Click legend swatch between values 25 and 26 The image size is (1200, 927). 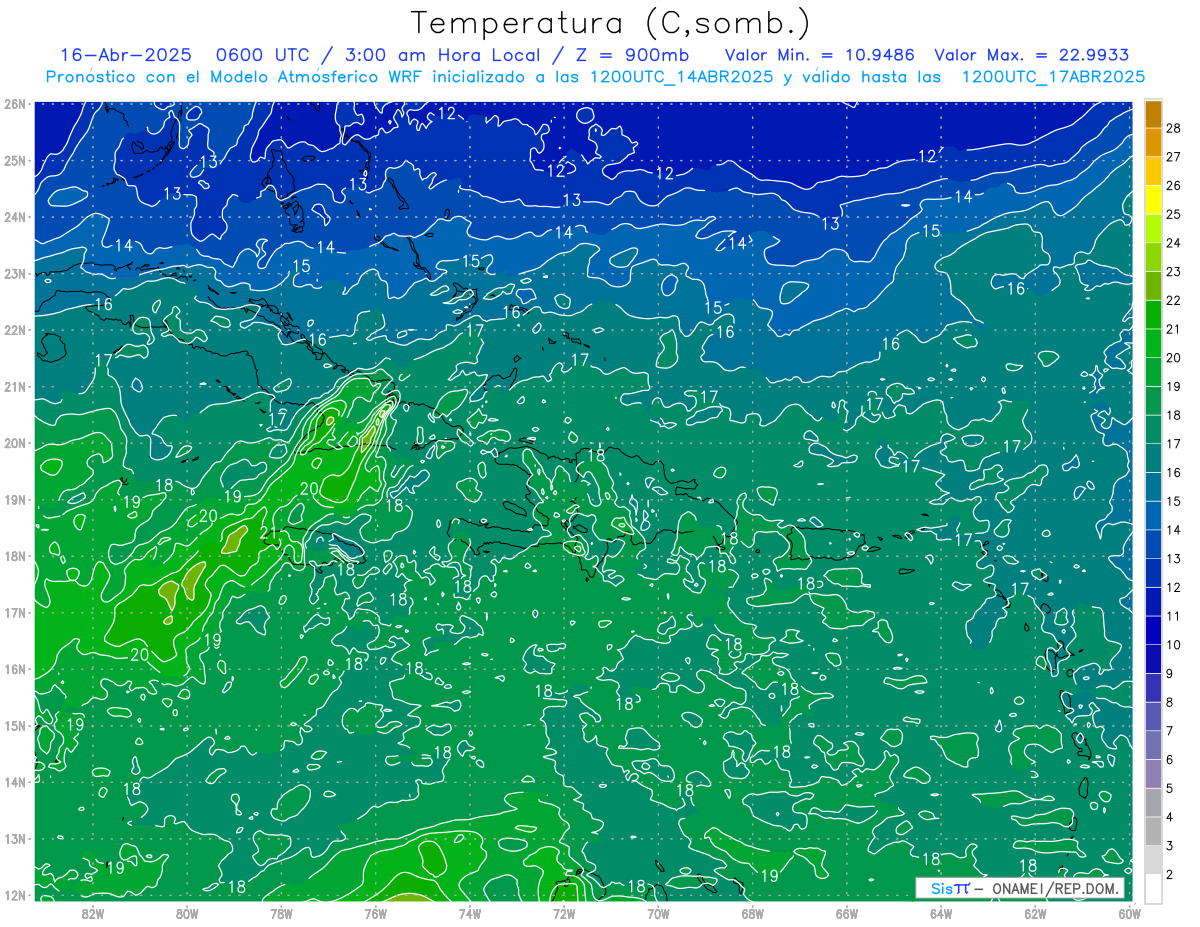point(1153,200)
